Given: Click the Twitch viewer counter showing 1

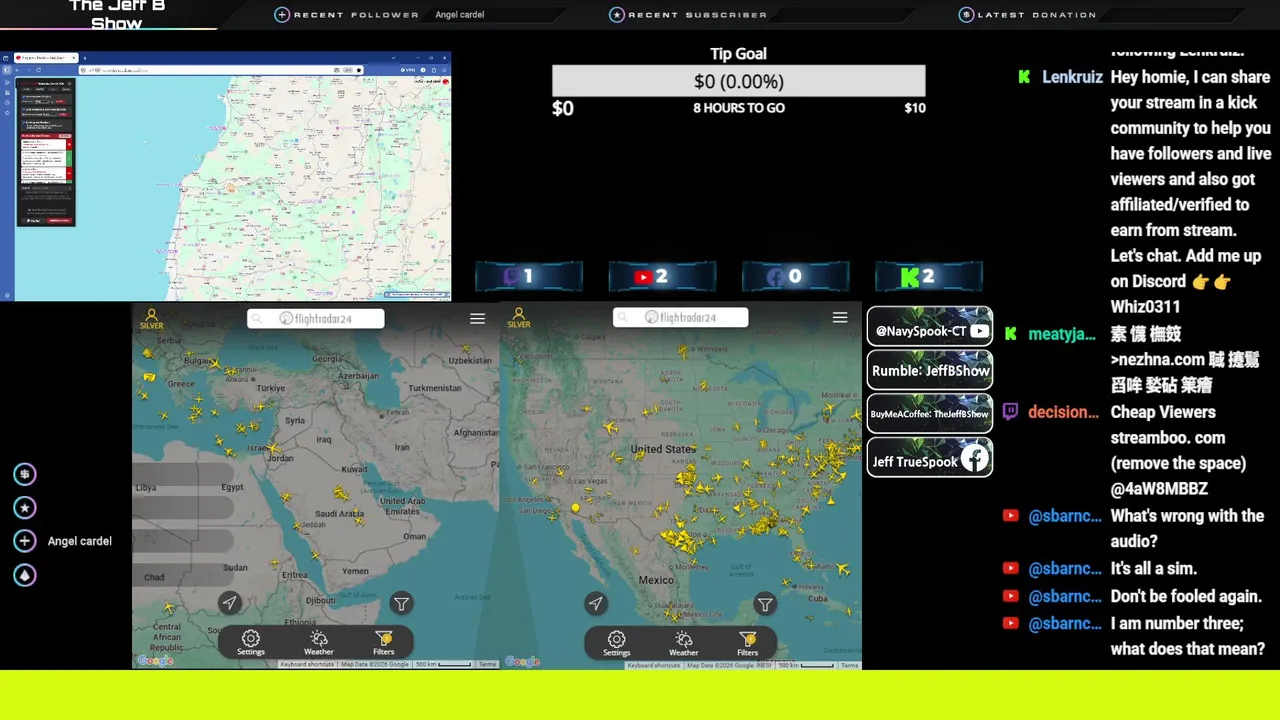Looking at the screenshot, I should 529,277.
